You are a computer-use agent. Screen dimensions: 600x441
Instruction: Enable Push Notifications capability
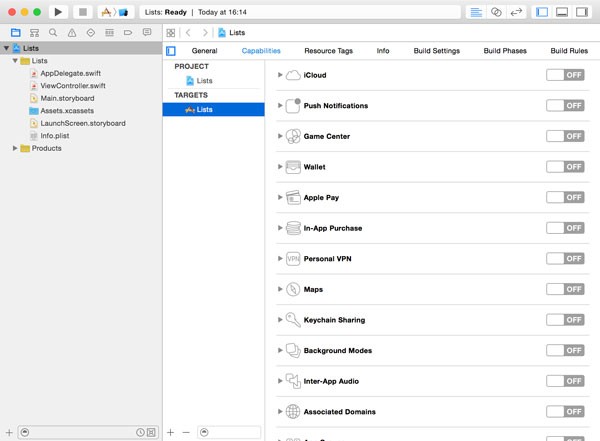(565, 106)
